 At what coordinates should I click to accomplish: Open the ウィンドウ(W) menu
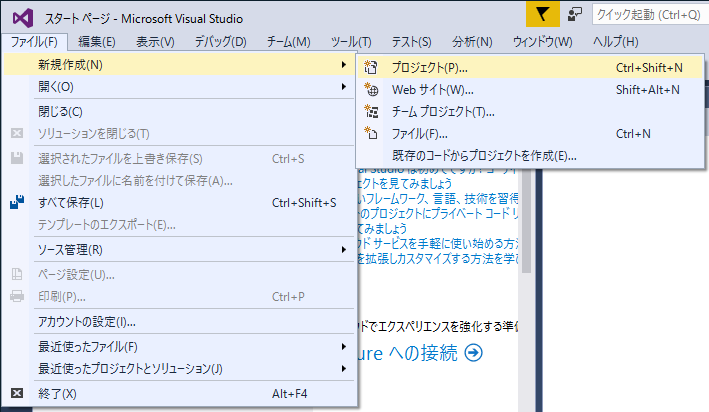[542, 42]
